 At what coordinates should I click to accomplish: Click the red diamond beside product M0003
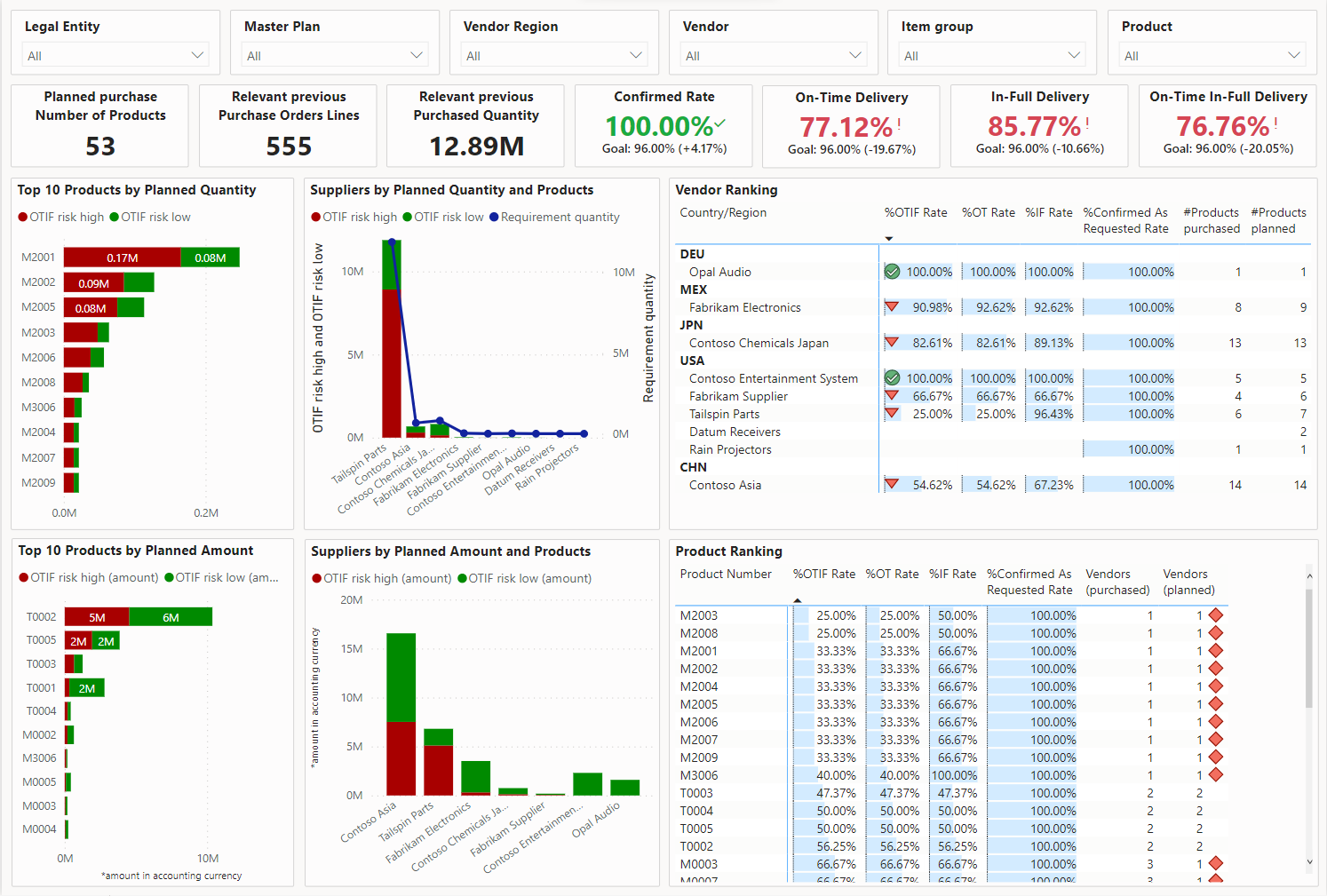[x=1216, y=863]
